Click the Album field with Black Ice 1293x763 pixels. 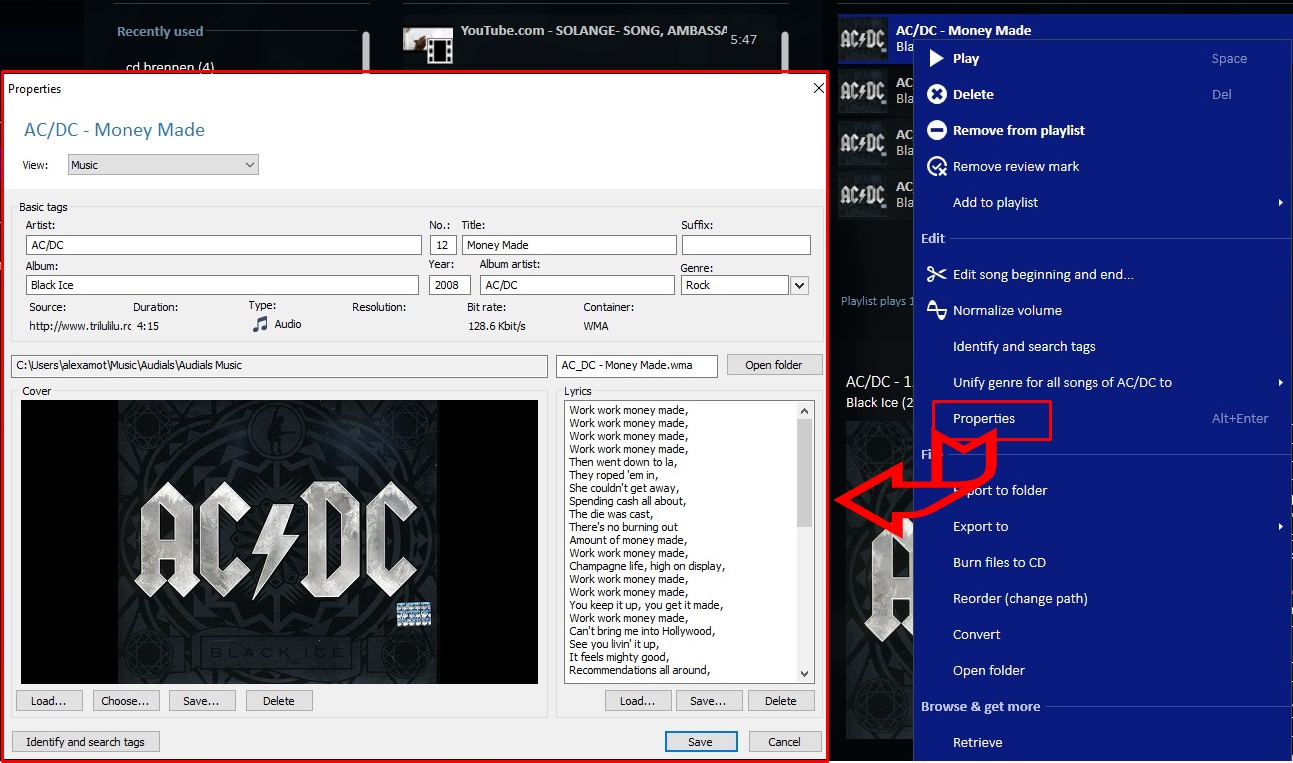click(x=222, y=285)
